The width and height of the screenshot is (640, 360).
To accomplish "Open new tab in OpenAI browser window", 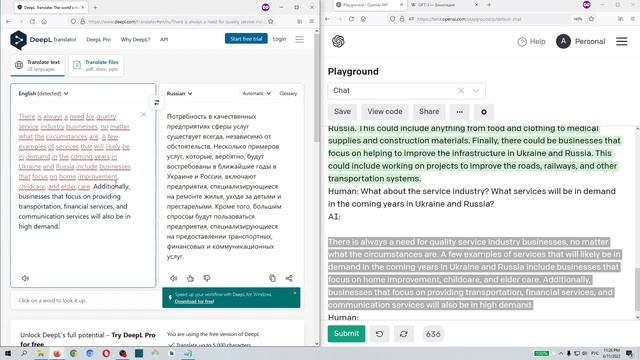I will pos(489,5).
